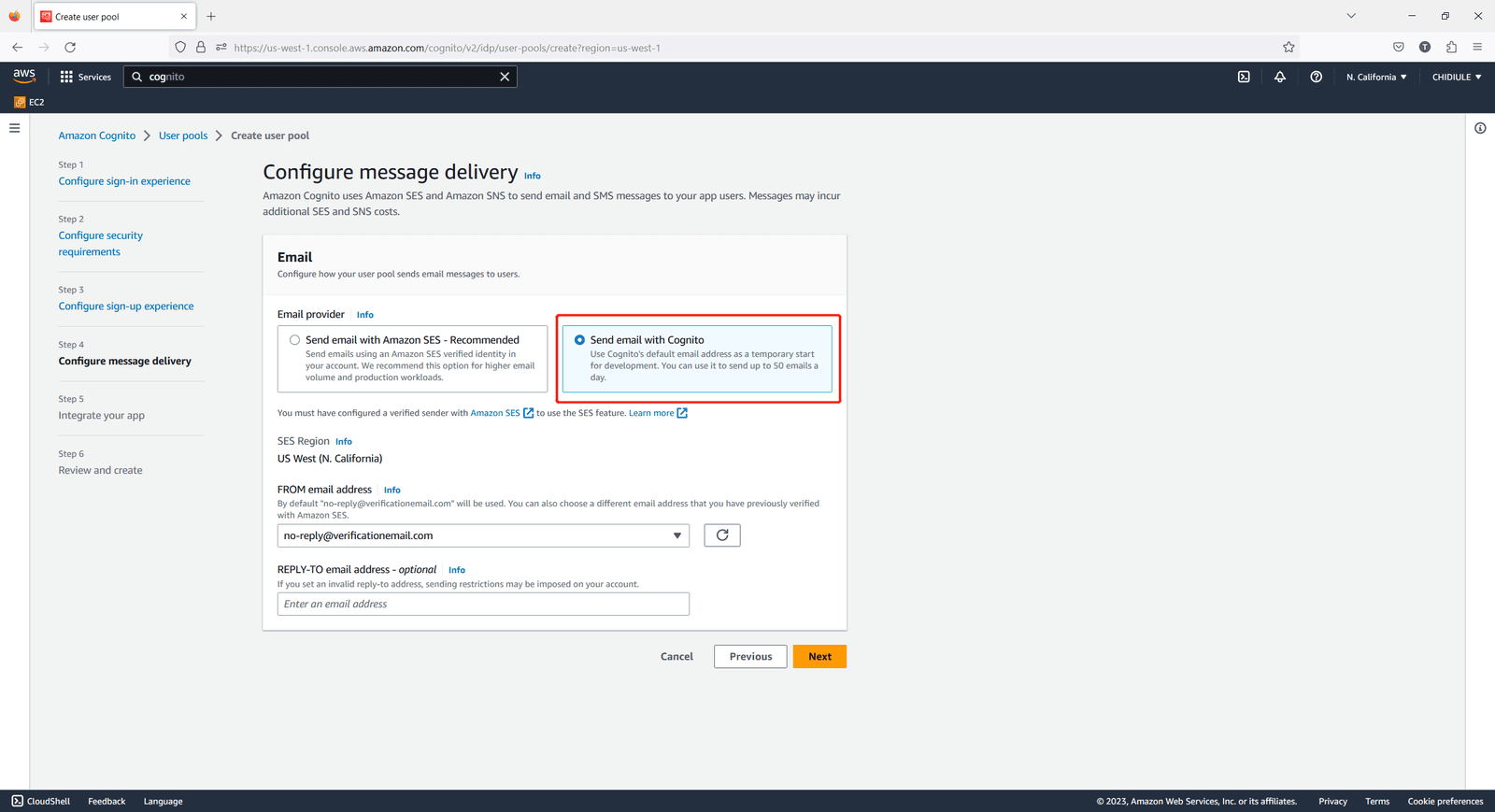Screen dimensions: 1495x812
Task: Click the US West (N. California) text
Action: (330, 459)
